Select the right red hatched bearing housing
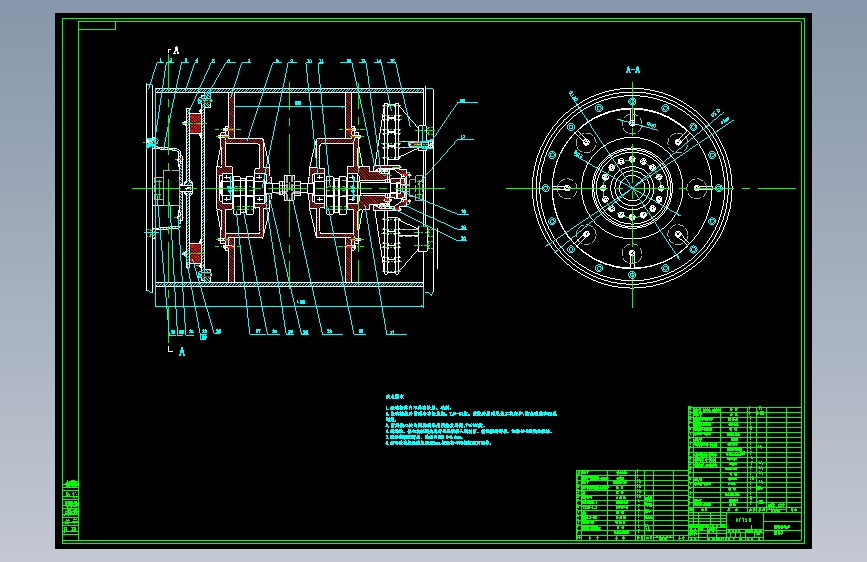Image resolution: width=867 pixels, height=562 pixels. point(336,188)
